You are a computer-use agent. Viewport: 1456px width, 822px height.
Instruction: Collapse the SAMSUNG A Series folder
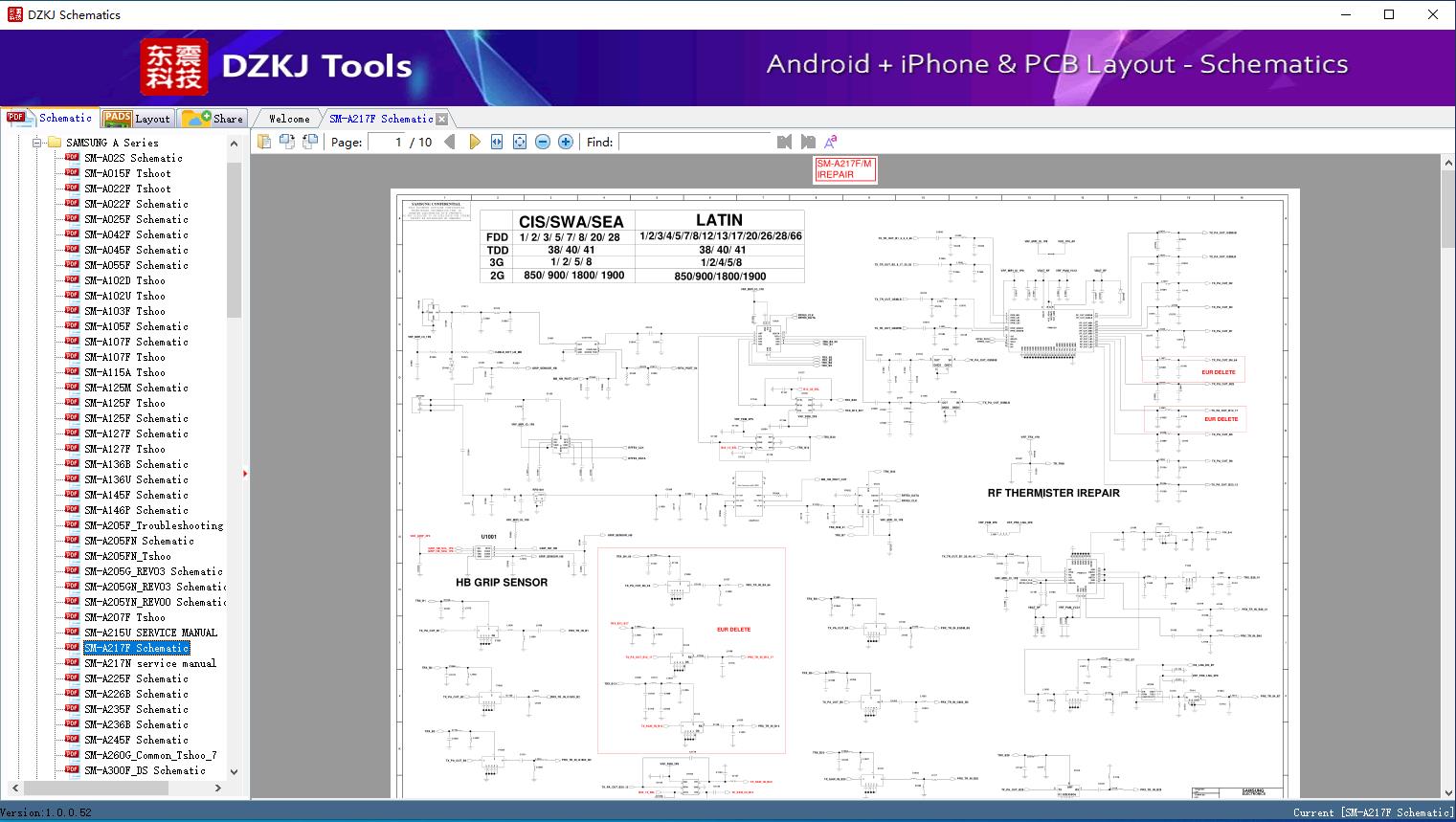point(35,142)
